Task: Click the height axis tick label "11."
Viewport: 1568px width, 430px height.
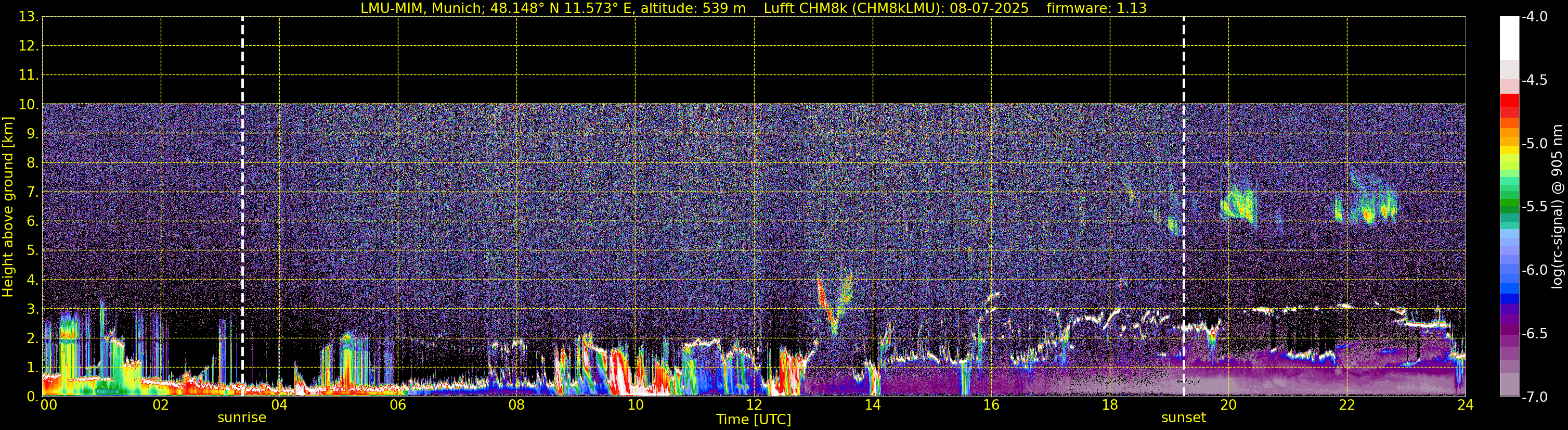Action: (28, 75)
